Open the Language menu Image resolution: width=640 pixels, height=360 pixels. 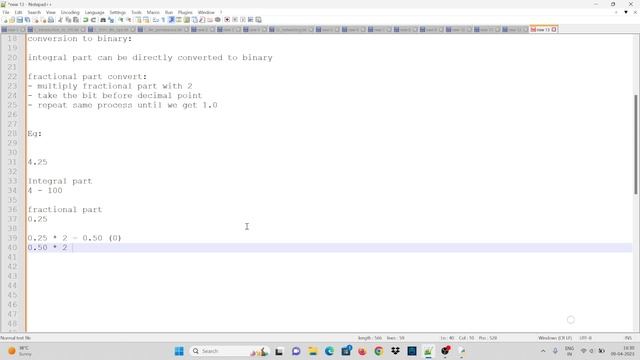[x=95, y=12]
